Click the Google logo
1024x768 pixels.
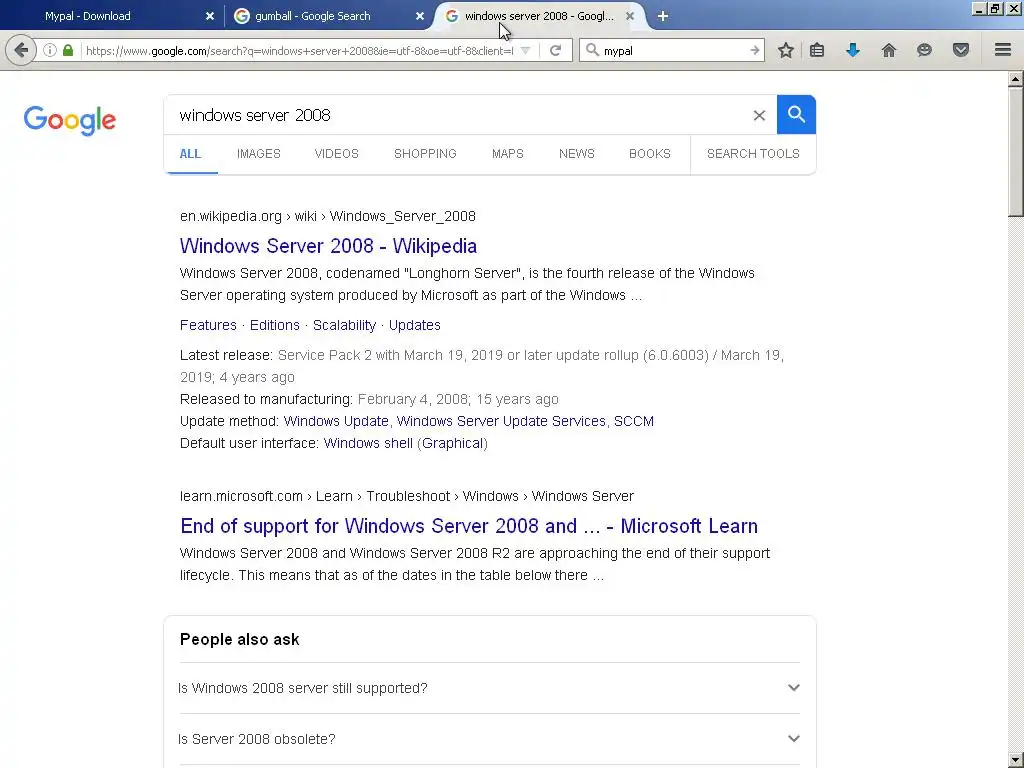coord(70,120)
